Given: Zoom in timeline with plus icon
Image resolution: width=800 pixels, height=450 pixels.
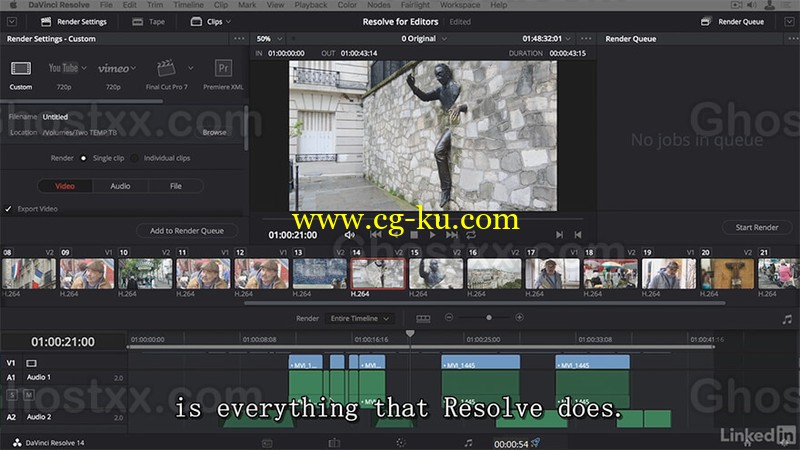Looking at the screenshot, I should [x=519, y=317].
